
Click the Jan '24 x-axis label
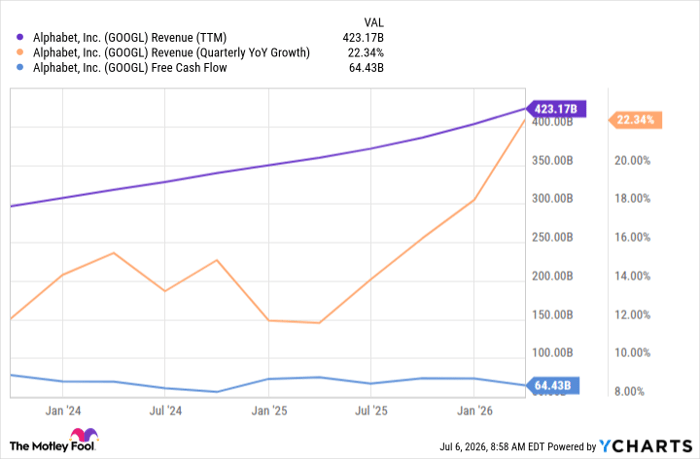coord(63,411)
